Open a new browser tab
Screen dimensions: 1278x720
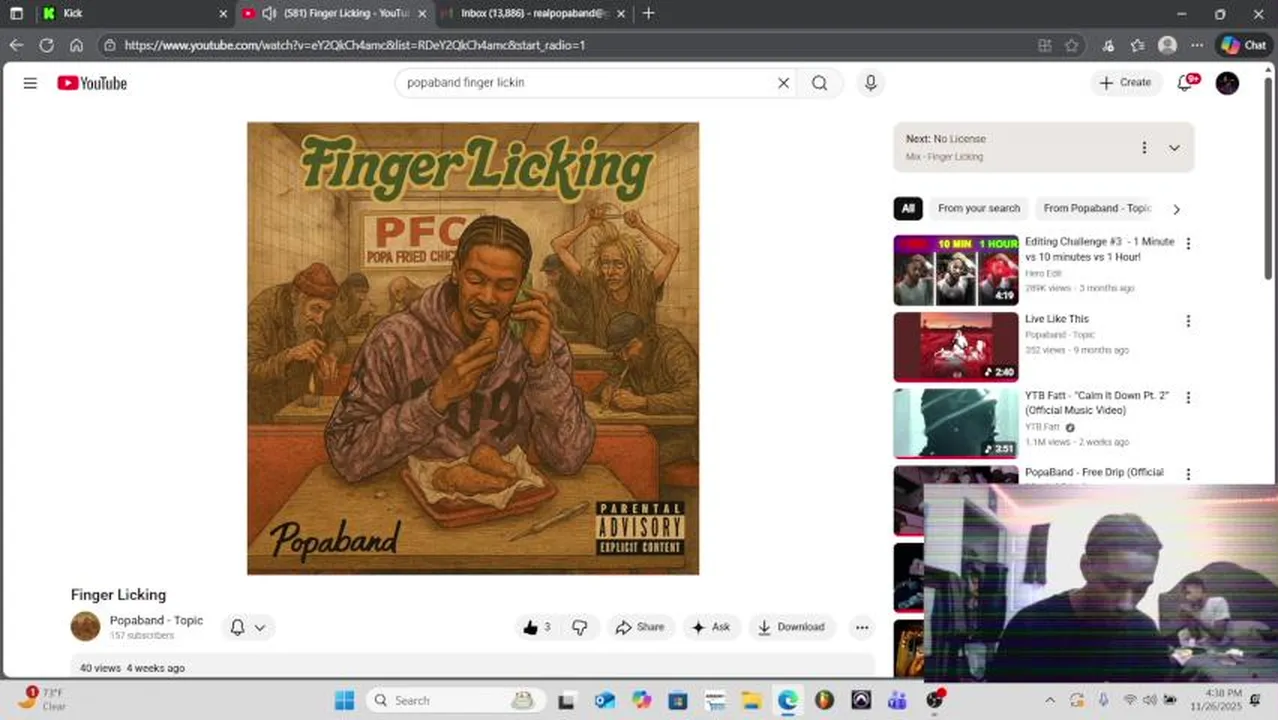point(648,13)
